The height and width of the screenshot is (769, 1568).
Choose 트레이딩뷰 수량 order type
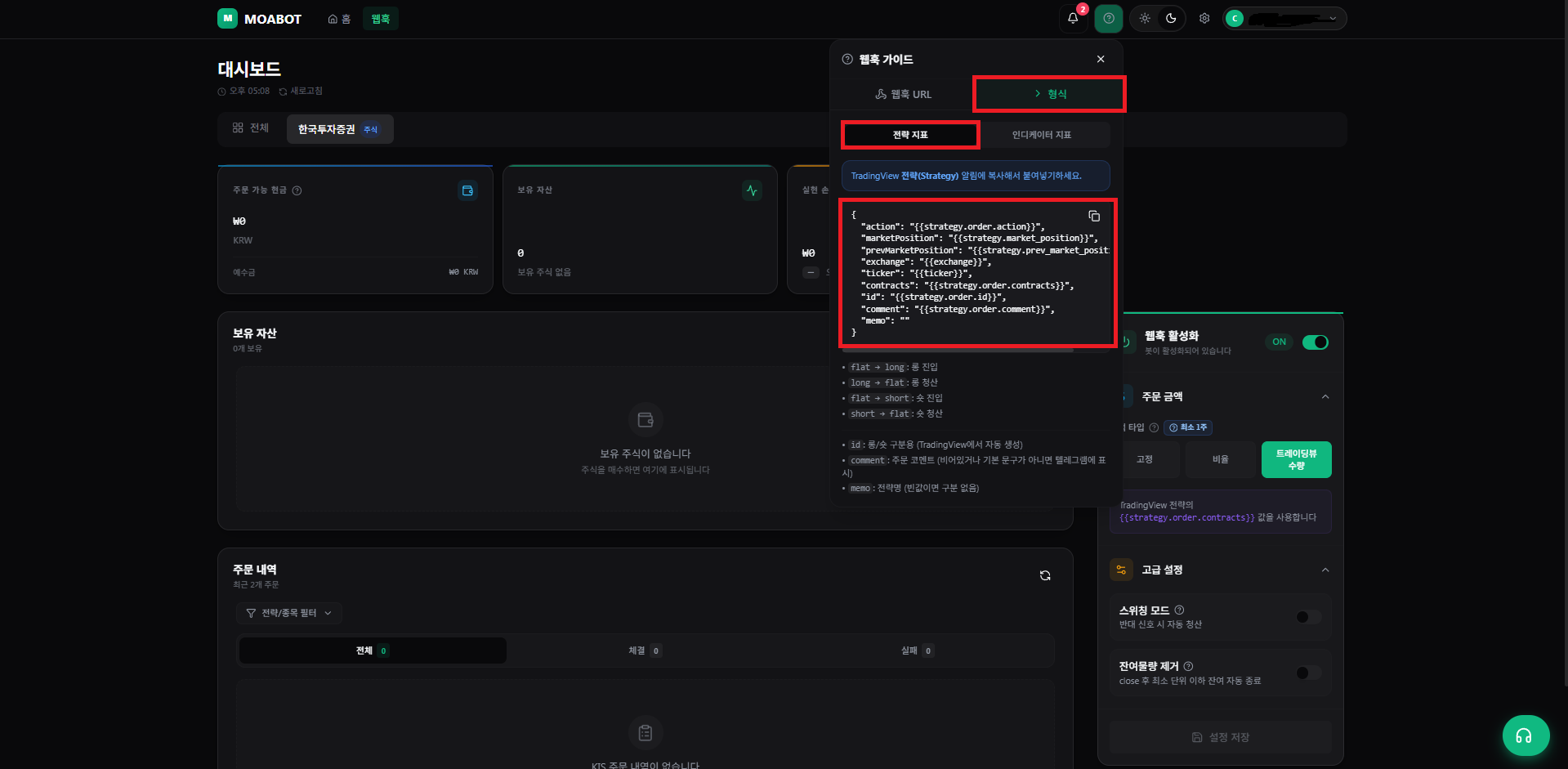point(1297,460)
